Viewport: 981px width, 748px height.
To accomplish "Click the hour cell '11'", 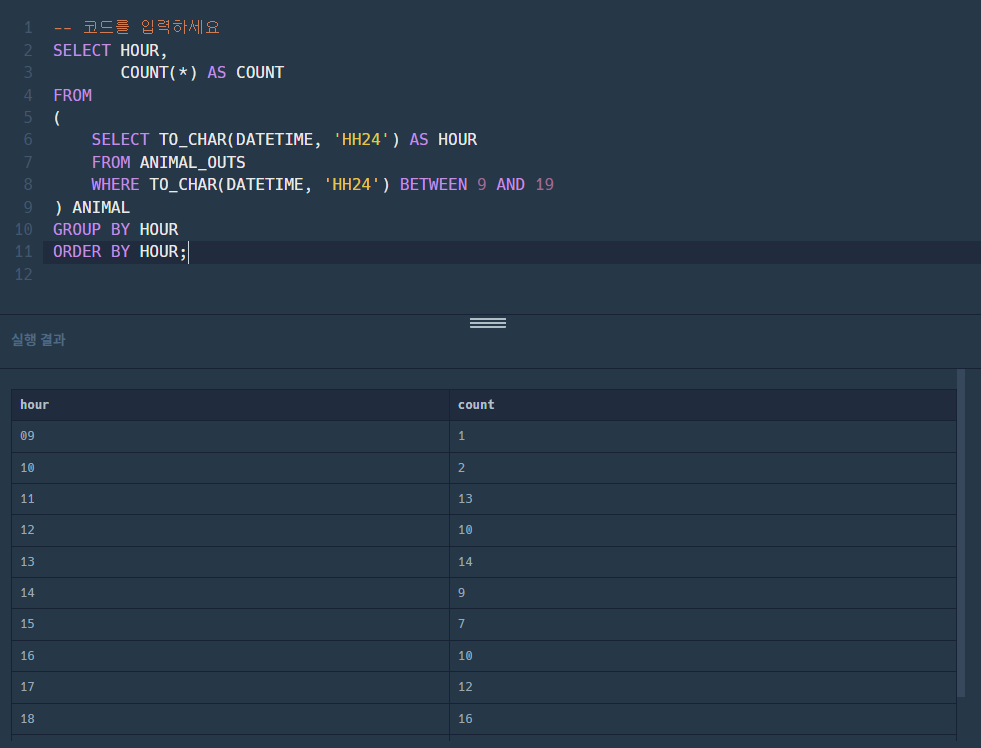I will [x=230, y=499].
